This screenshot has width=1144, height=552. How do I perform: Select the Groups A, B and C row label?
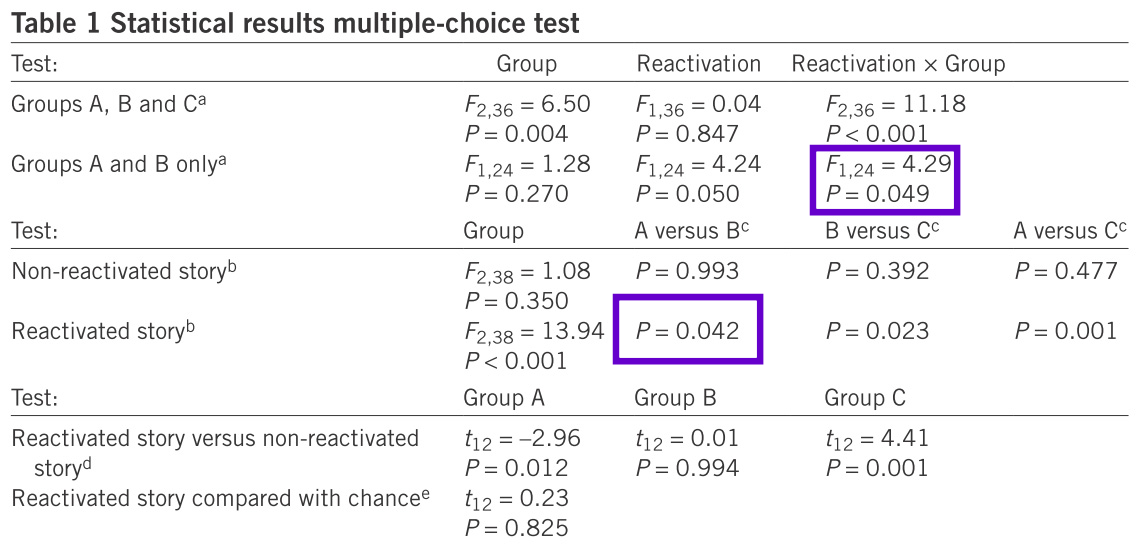click(x=109, y=104)
